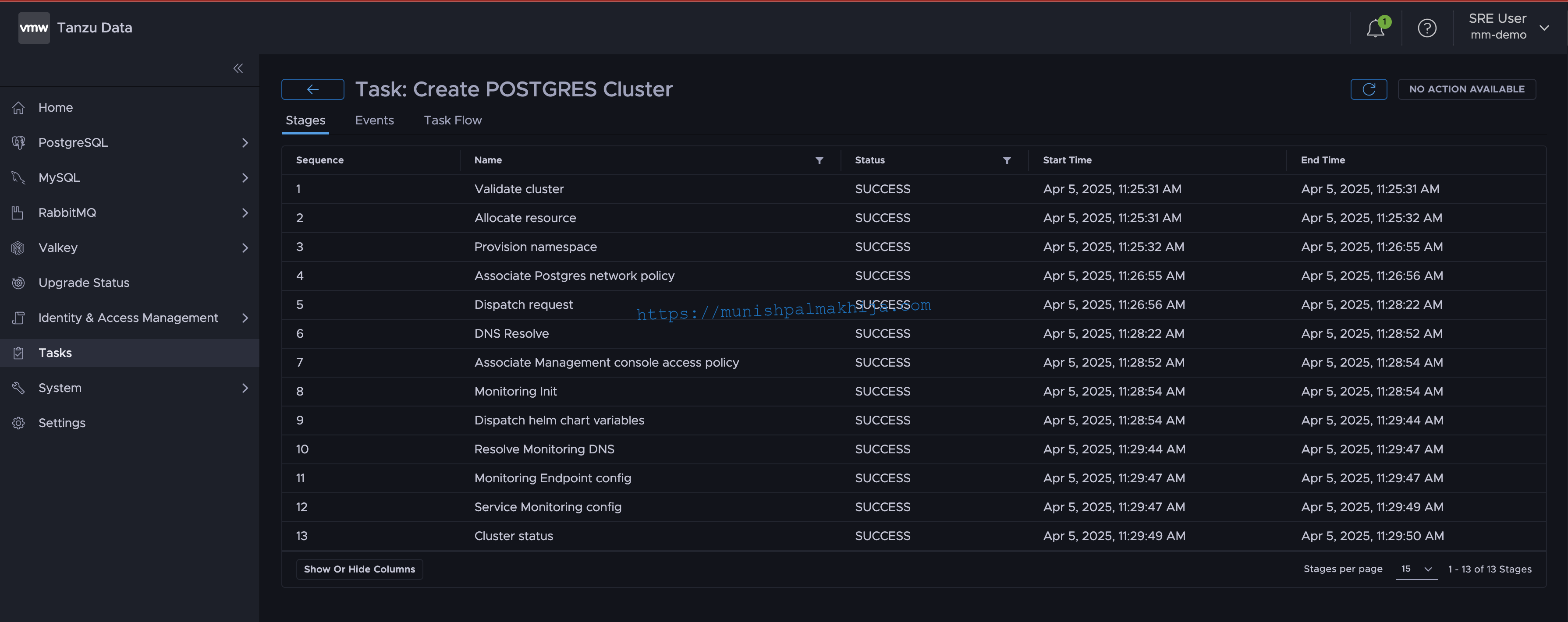Click the Identity & Access Management icon
The width and height of the screenshot is (1568, 622).
click(18, 318)
